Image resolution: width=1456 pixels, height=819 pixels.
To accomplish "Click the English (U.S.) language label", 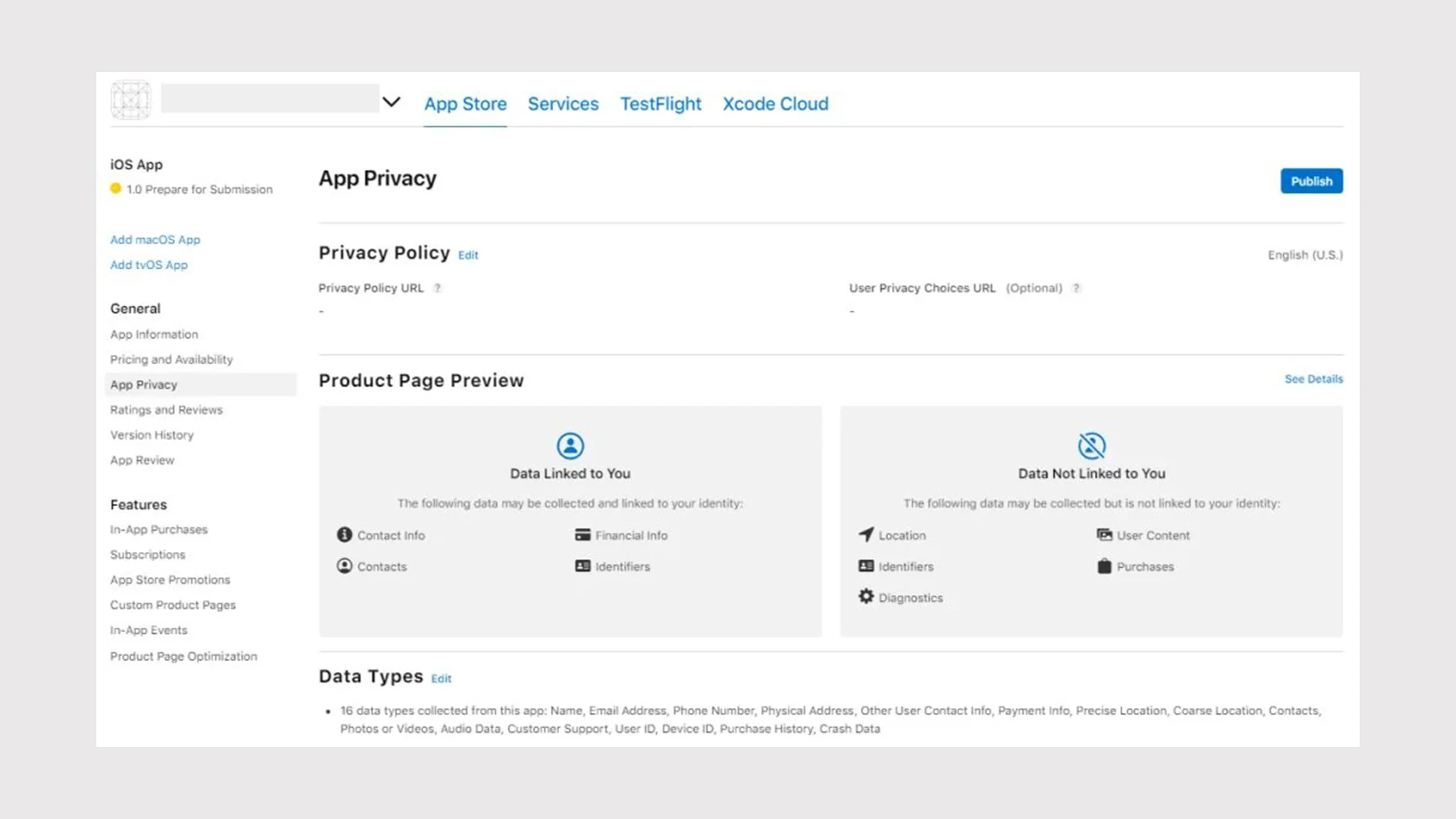I will [1305, 255].
